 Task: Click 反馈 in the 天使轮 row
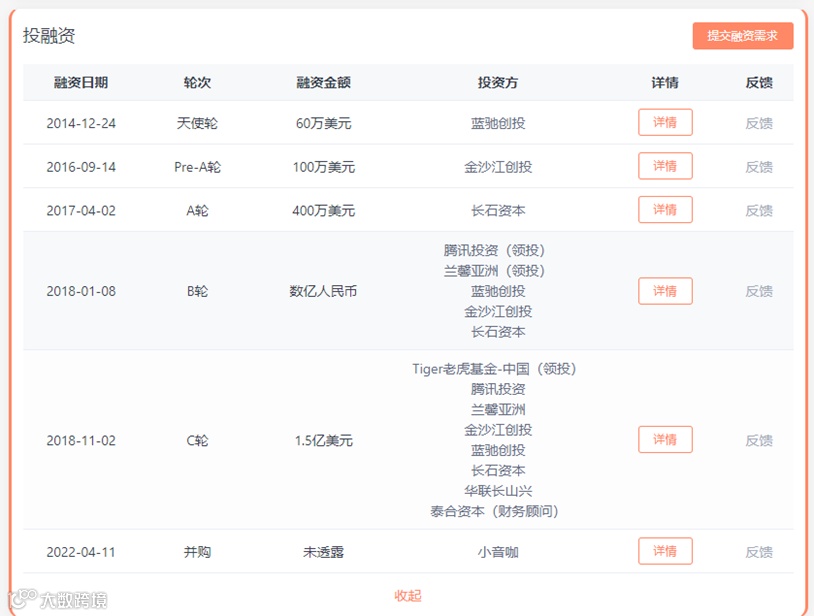pyautogui.click(x=759, y=123)
